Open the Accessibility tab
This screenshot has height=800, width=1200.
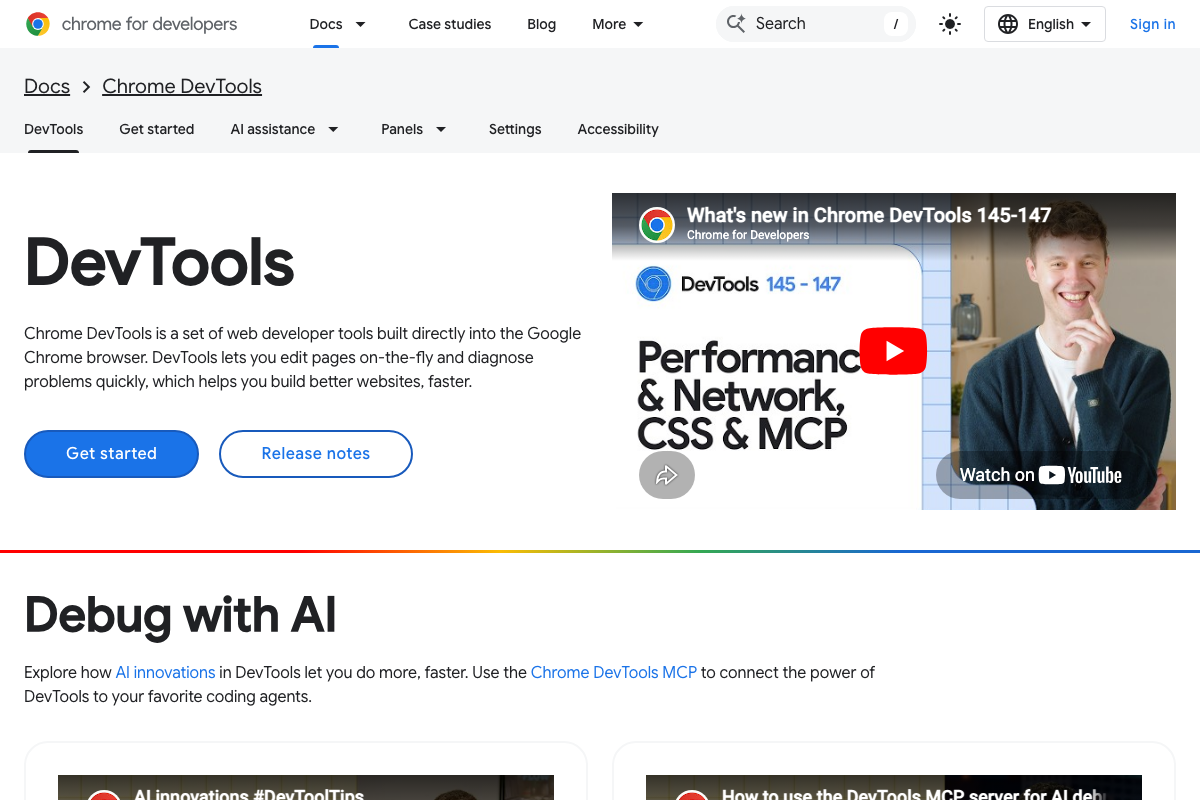click(618, 129)
